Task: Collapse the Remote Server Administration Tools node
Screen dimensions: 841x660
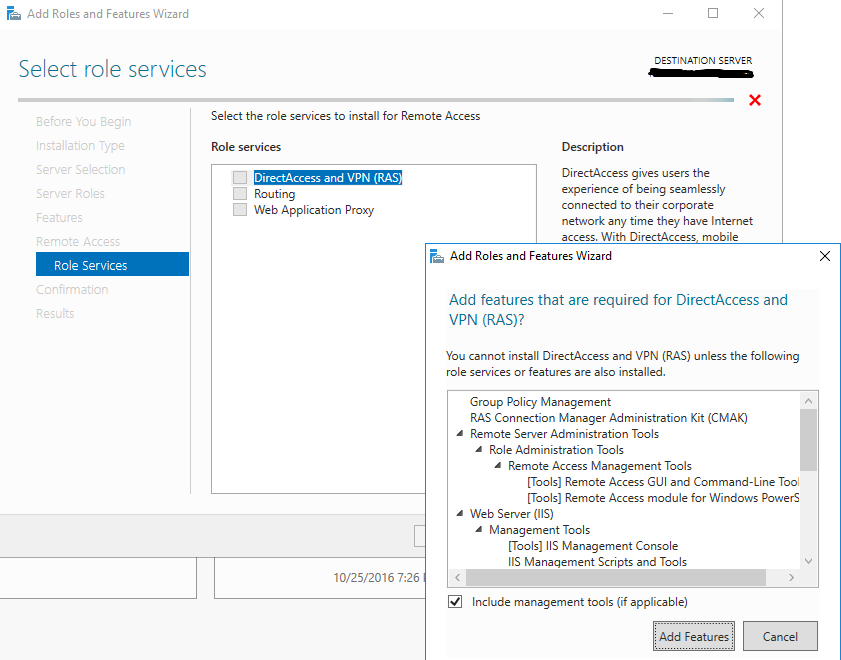Action: coord(460,433)
